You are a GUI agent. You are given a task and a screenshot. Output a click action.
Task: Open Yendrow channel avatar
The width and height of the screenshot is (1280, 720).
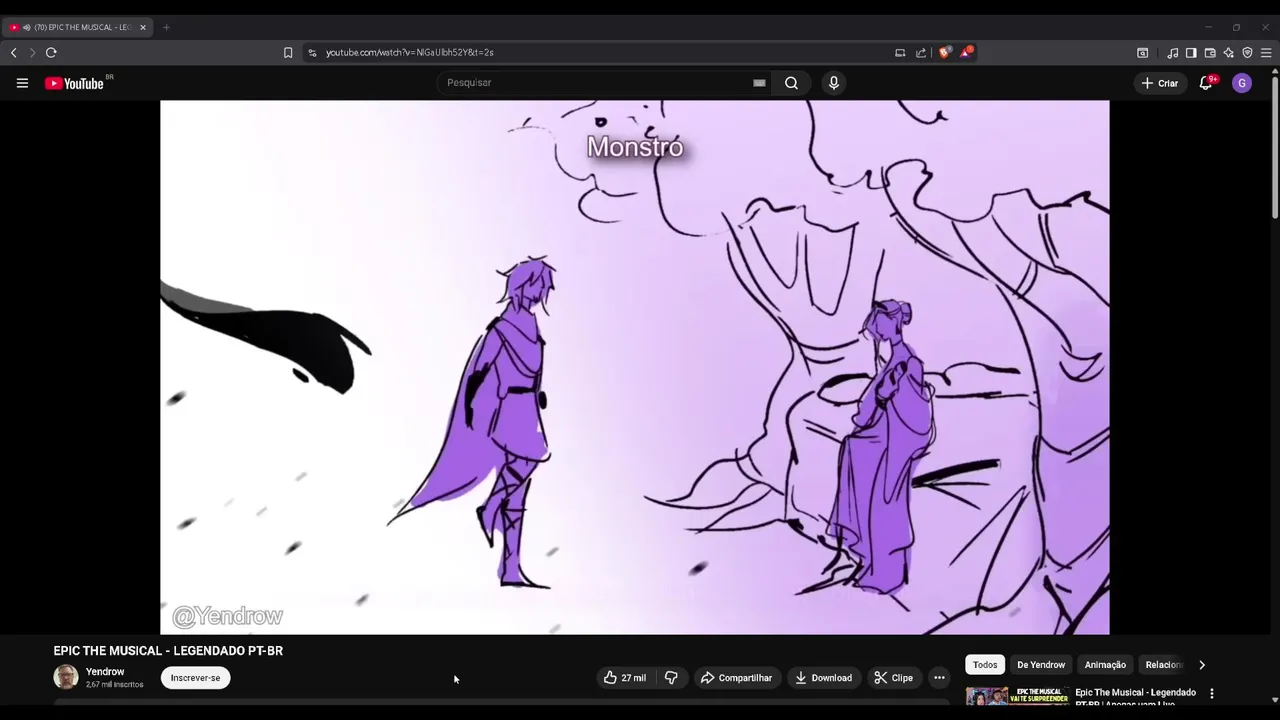66,677
